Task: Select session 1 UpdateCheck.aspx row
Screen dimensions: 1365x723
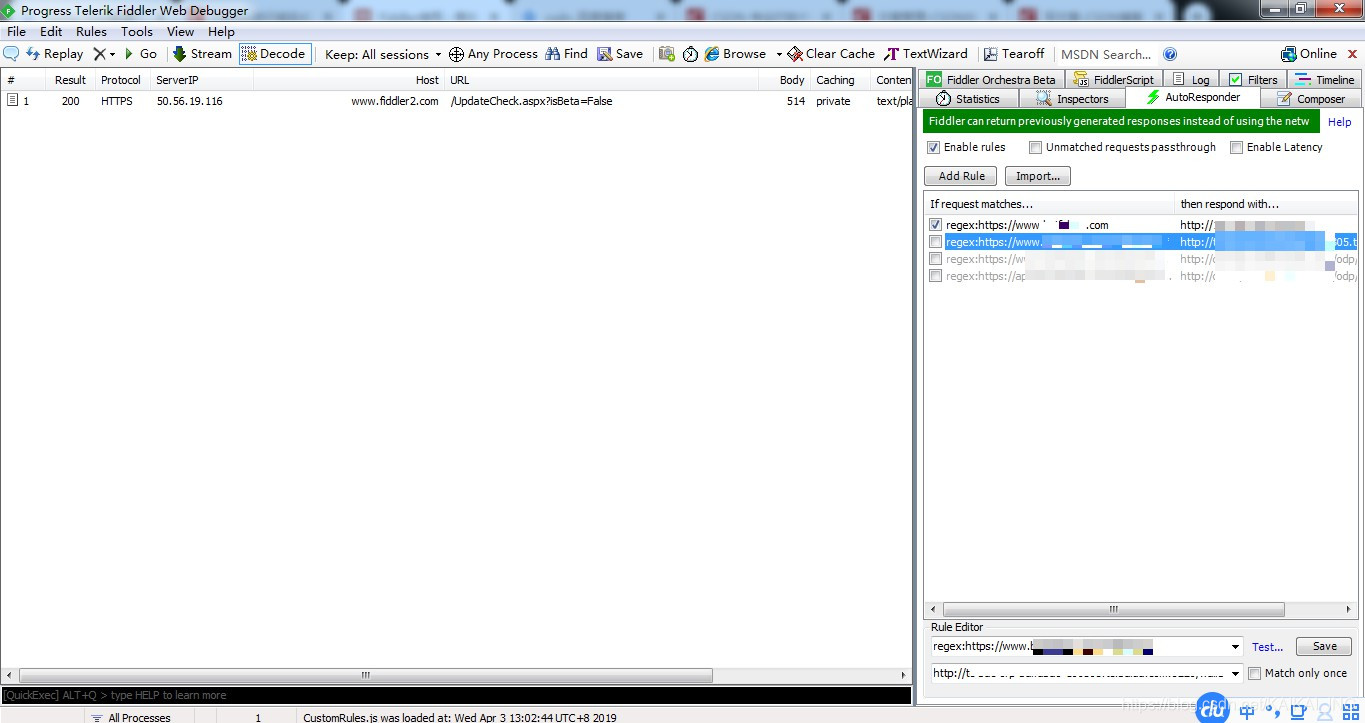Action: 457,101
